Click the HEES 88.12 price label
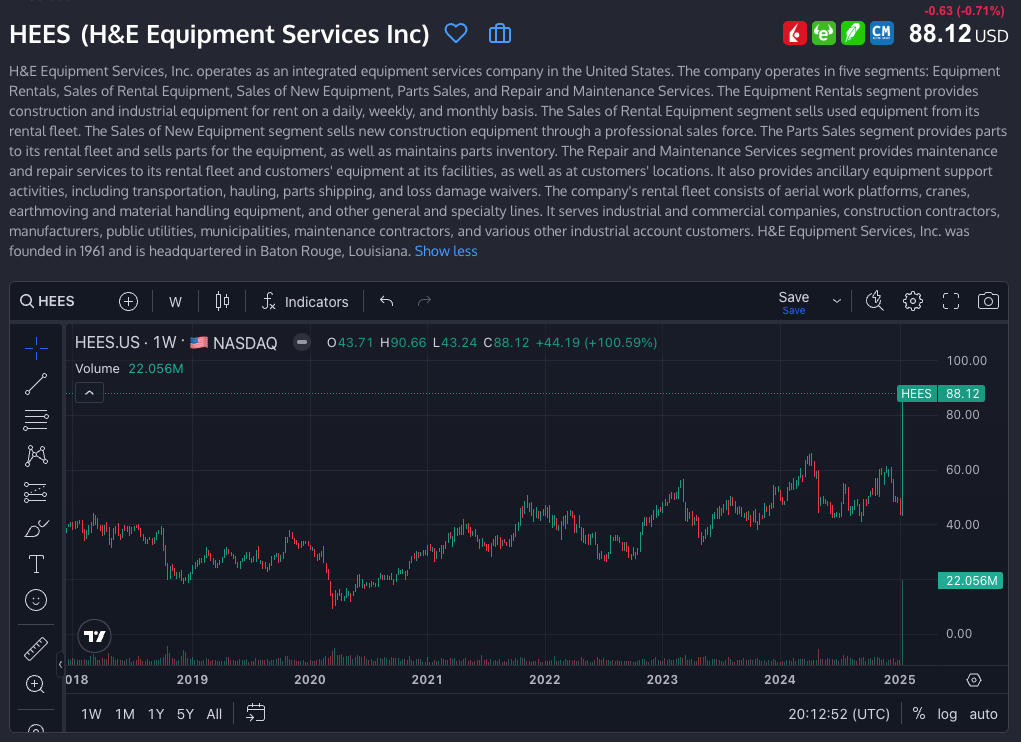The height and width of the screenshot is (742, 1021). click(x=940, y=393)
